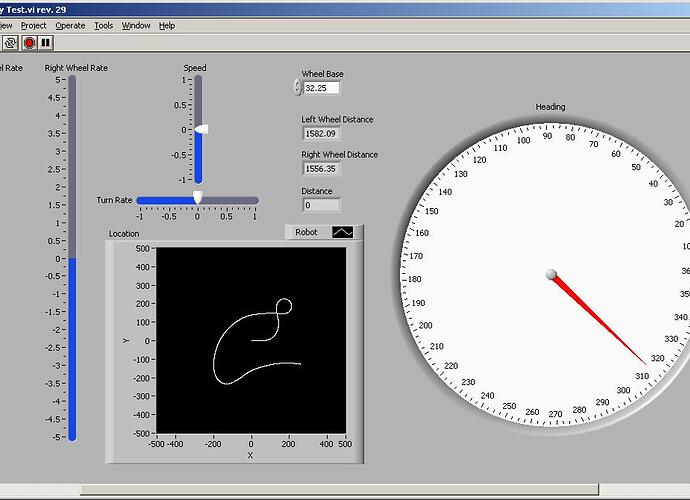Viewport: 690px width, 500px height.
Task: Click the Wheel Base label
Action: point(322,74)
